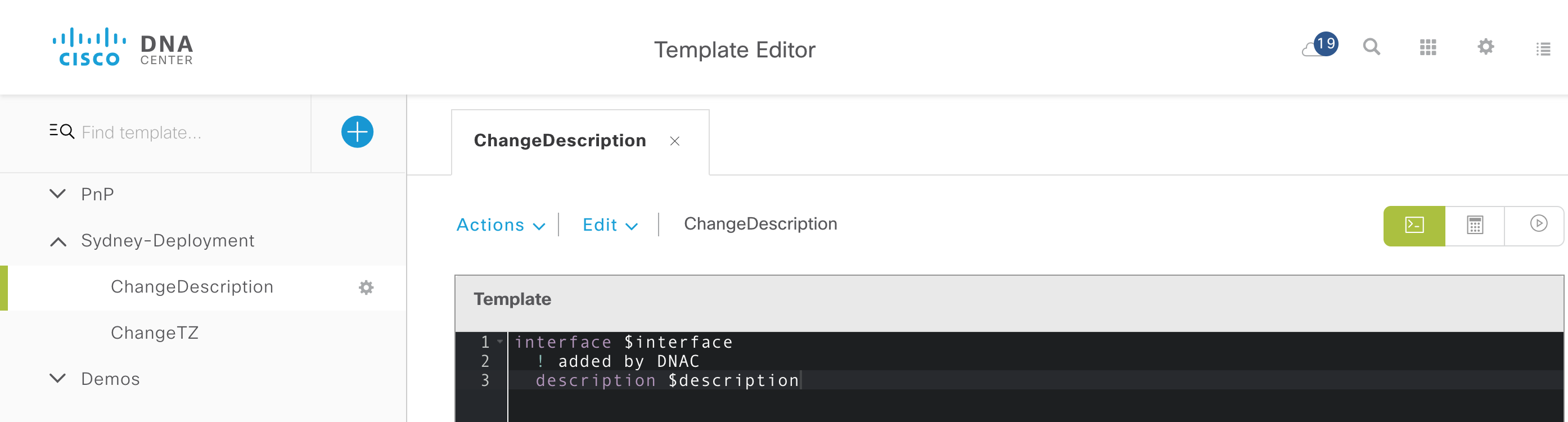Image resolution: width=1568 pixels, height=422 pixels.
Task: Switch to the simulator play view
Action: [x=1538, y=224]
